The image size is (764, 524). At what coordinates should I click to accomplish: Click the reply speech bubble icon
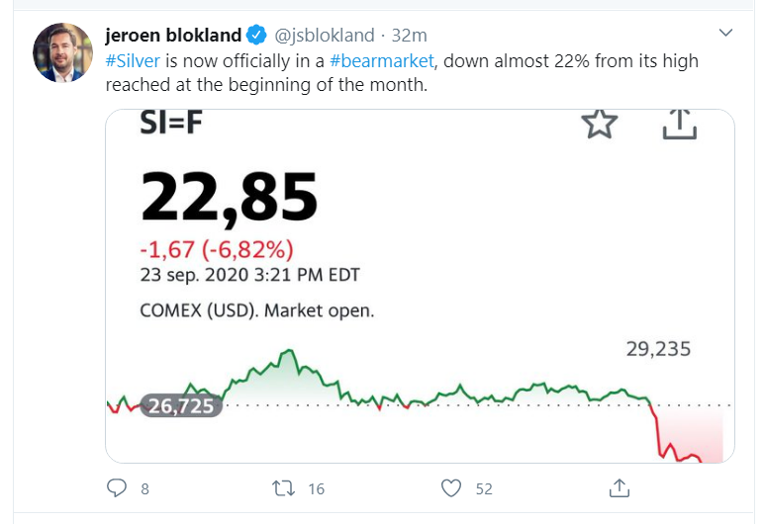(117, 488)
